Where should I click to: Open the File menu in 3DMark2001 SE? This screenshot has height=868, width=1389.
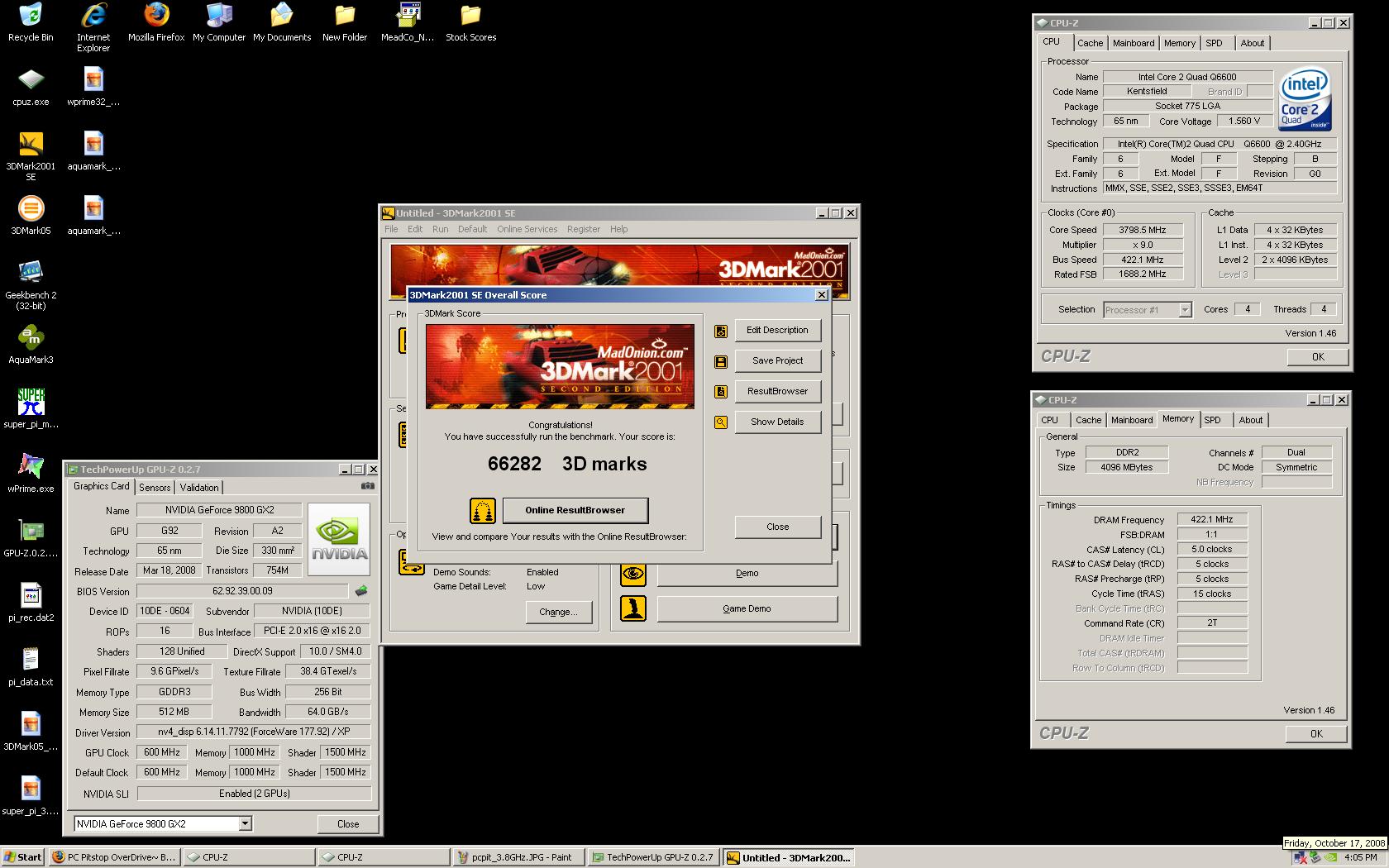click(x=391, y=229)
